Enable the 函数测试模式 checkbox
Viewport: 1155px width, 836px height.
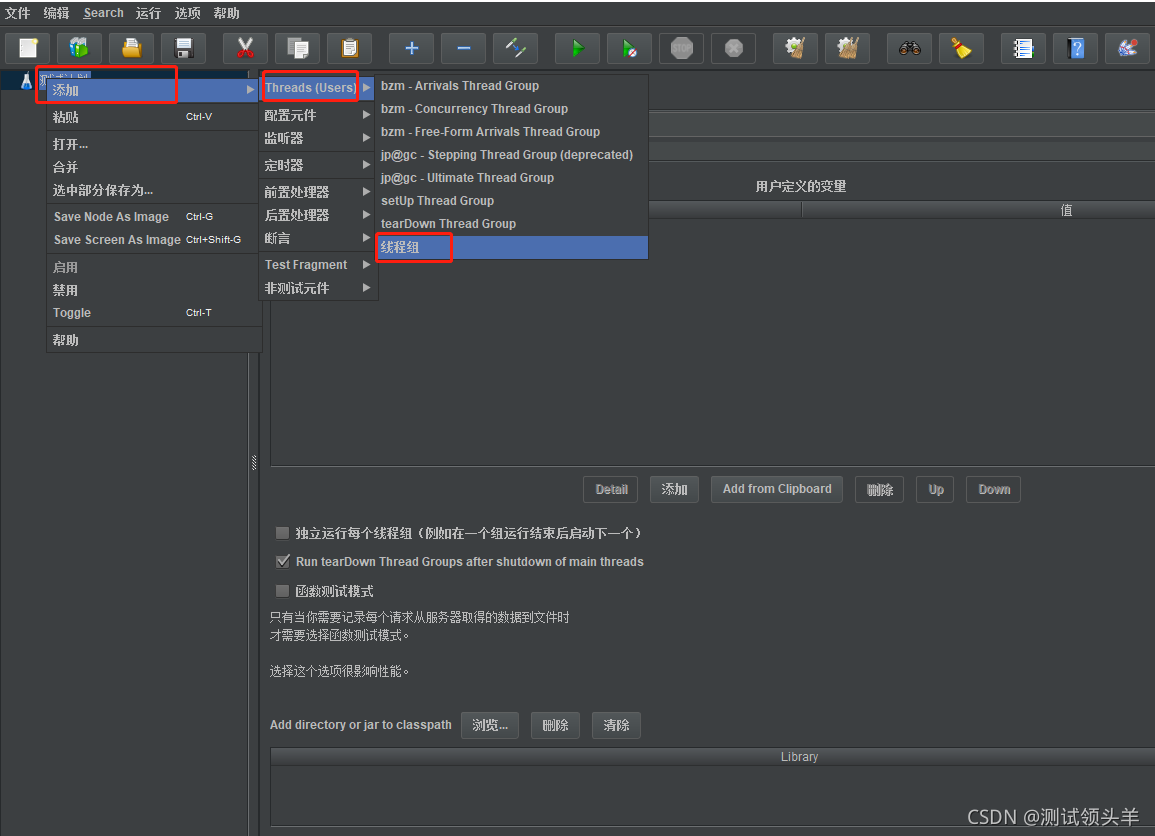(282, 591)
